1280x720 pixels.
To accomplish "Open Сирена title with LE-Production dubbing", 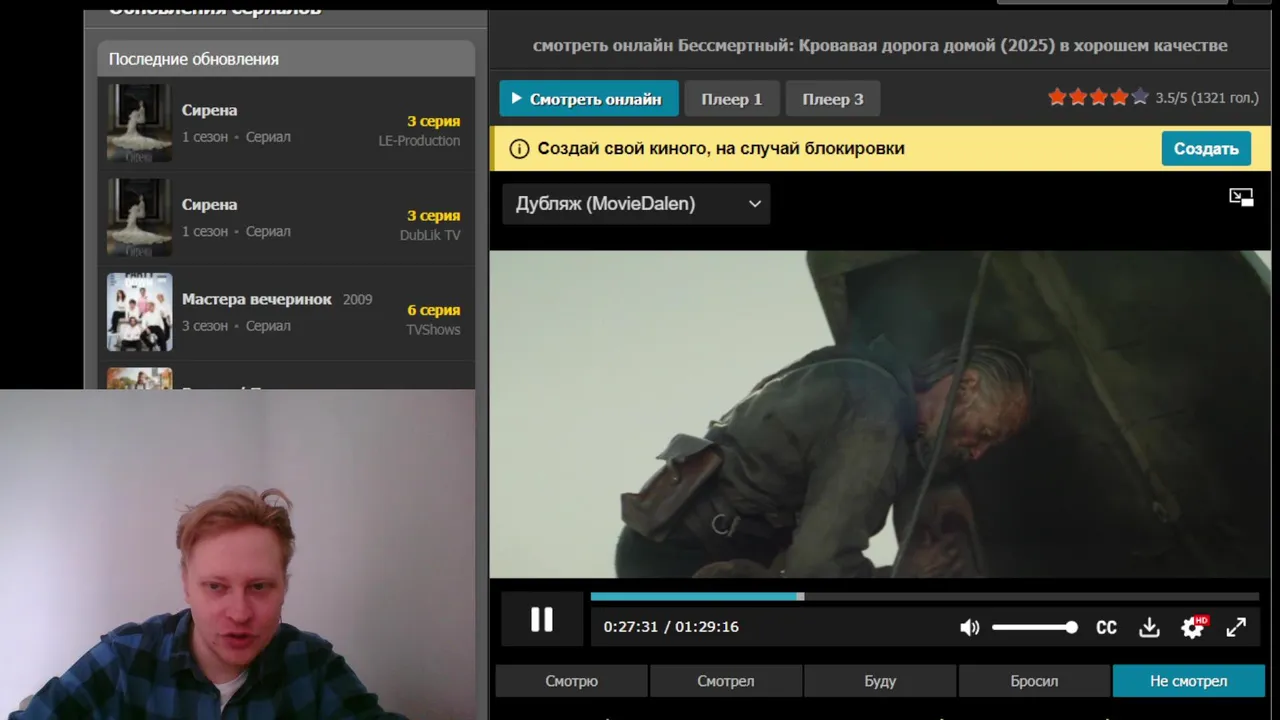I will (209, 110).
